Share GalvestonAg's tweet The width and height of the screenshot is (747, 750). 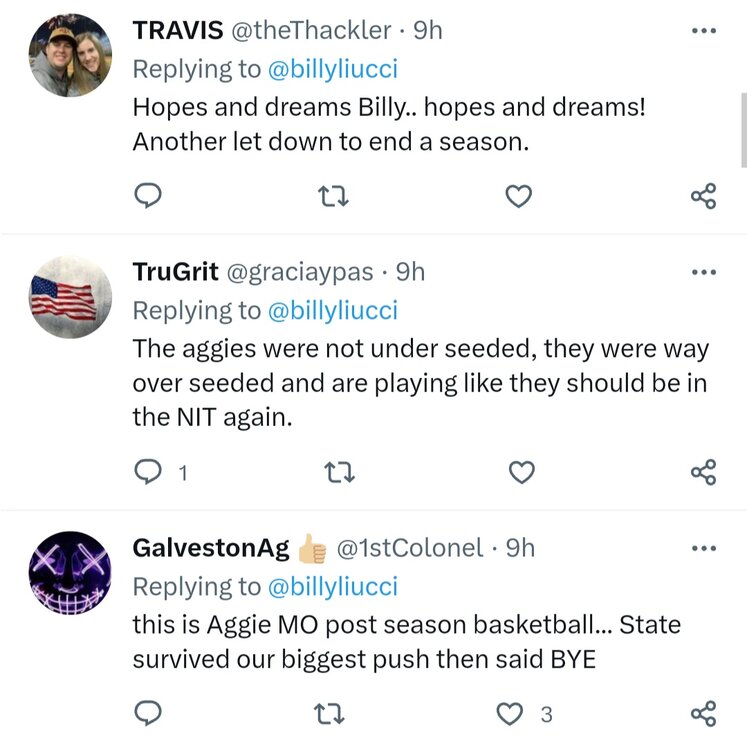(704, 713)
